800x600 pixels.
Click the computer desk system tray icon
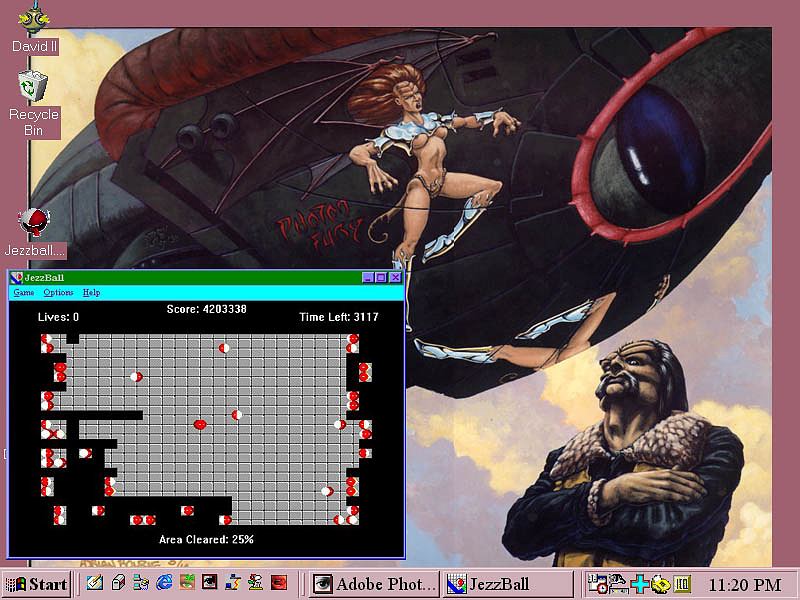pos(617,584)
